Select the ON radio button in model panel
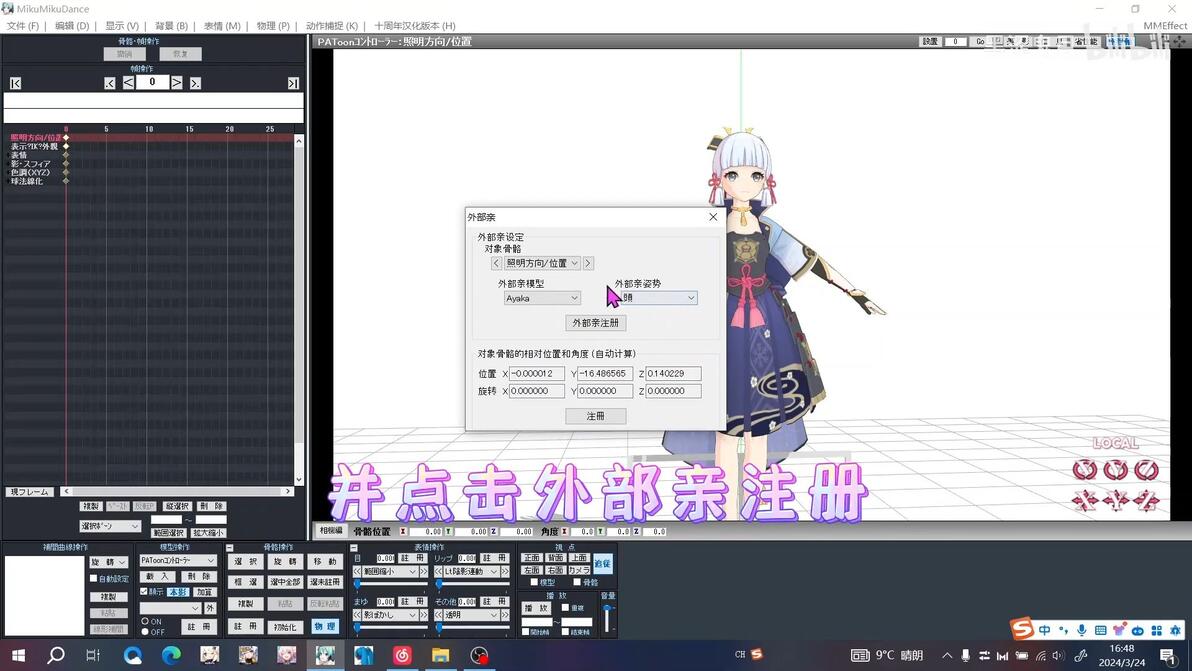Image resolution: width=1192 pixels, height=671 pixels. coord(144,622)
